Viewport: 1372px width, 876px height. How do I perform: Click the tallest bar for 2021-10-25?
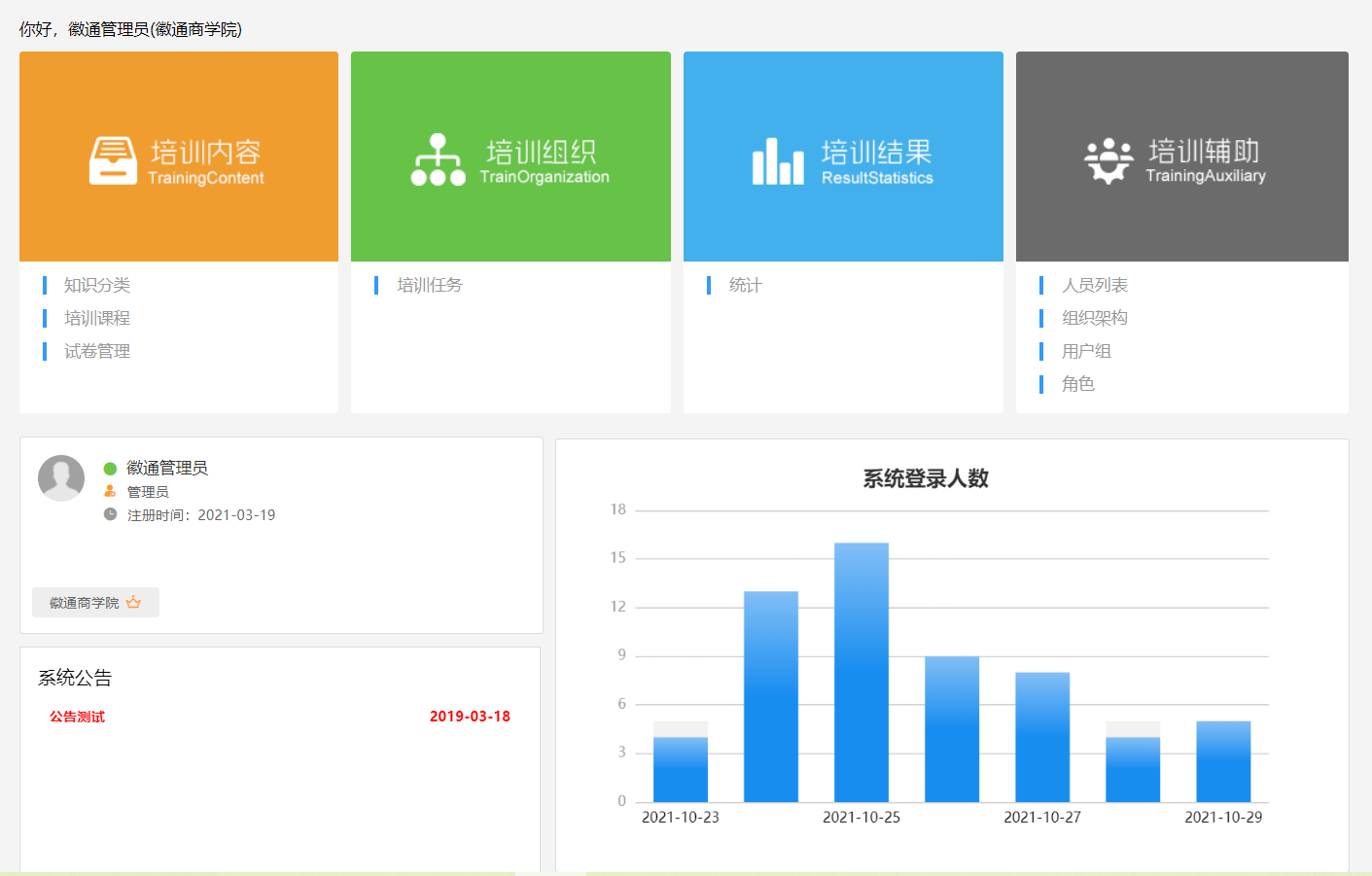coord(862,671)
